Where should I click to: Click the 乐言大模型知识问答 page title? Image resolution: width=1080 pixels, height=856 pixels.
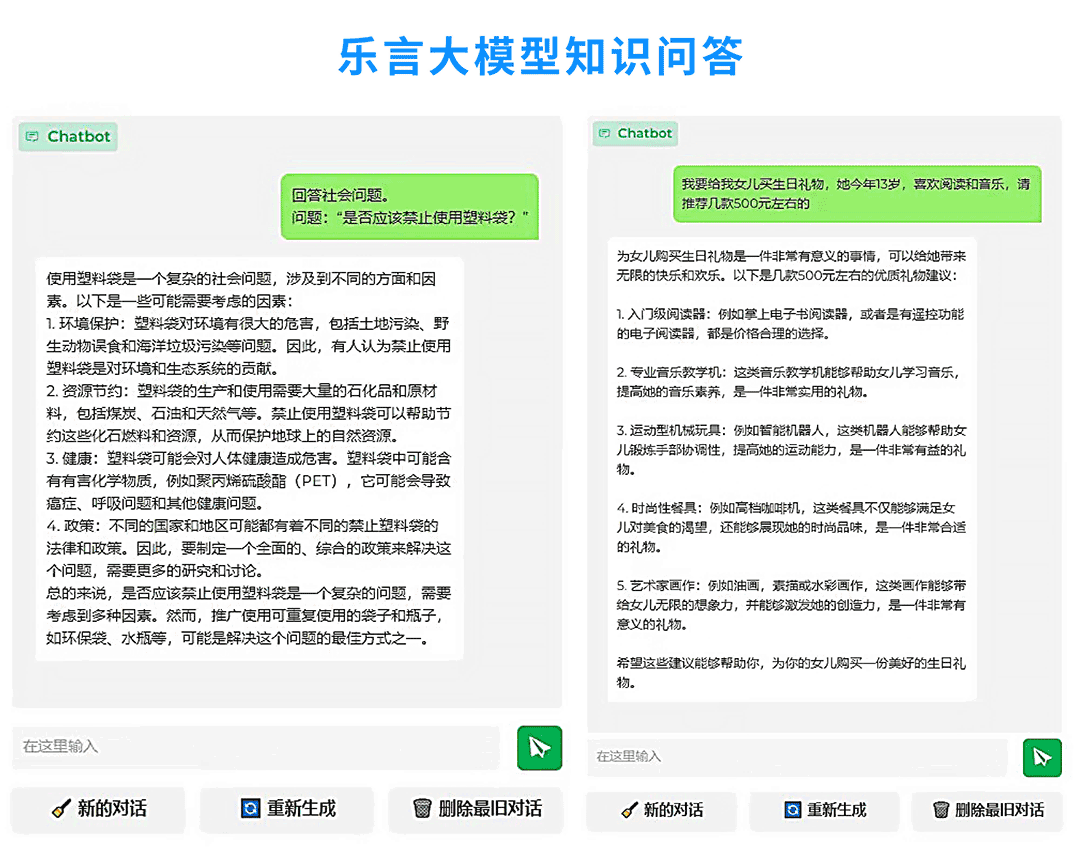click(x=540, y=56)
